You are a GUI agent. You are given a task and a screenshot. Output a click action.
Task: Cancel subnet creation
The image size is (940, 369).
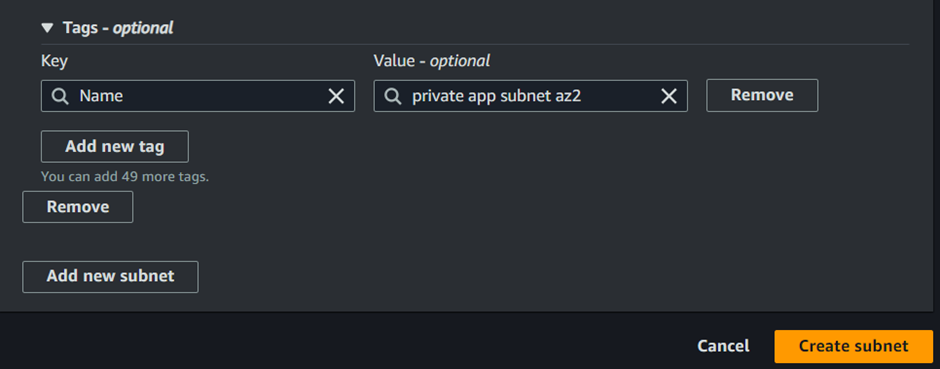pos(723,346)
